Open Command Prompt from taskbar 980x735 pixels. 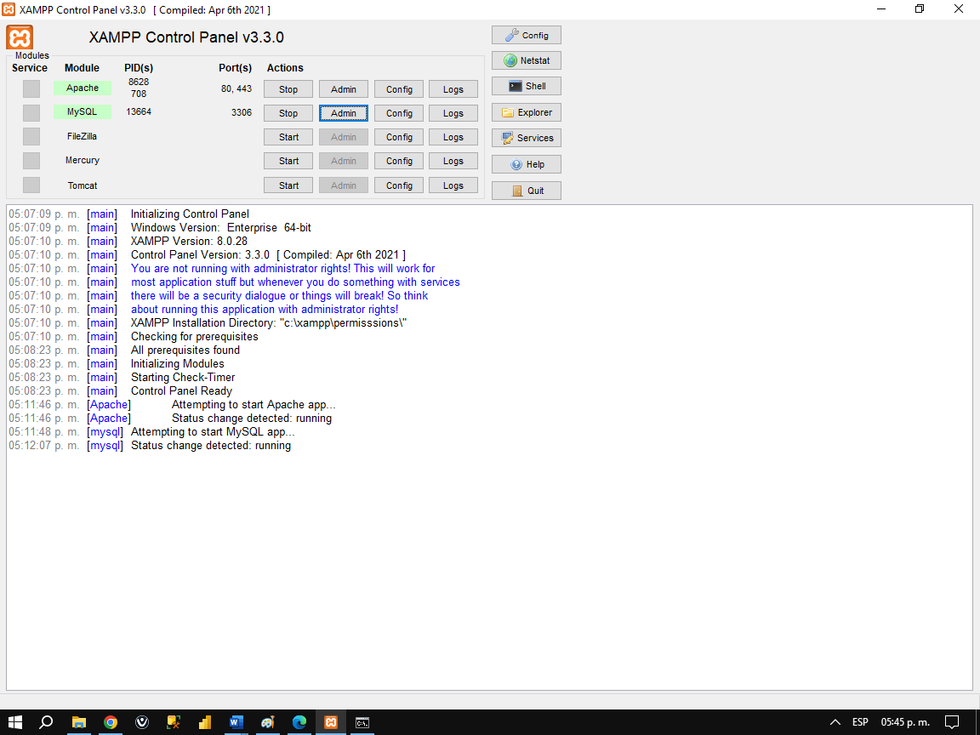pyautogui.click(x=362, y=722)
